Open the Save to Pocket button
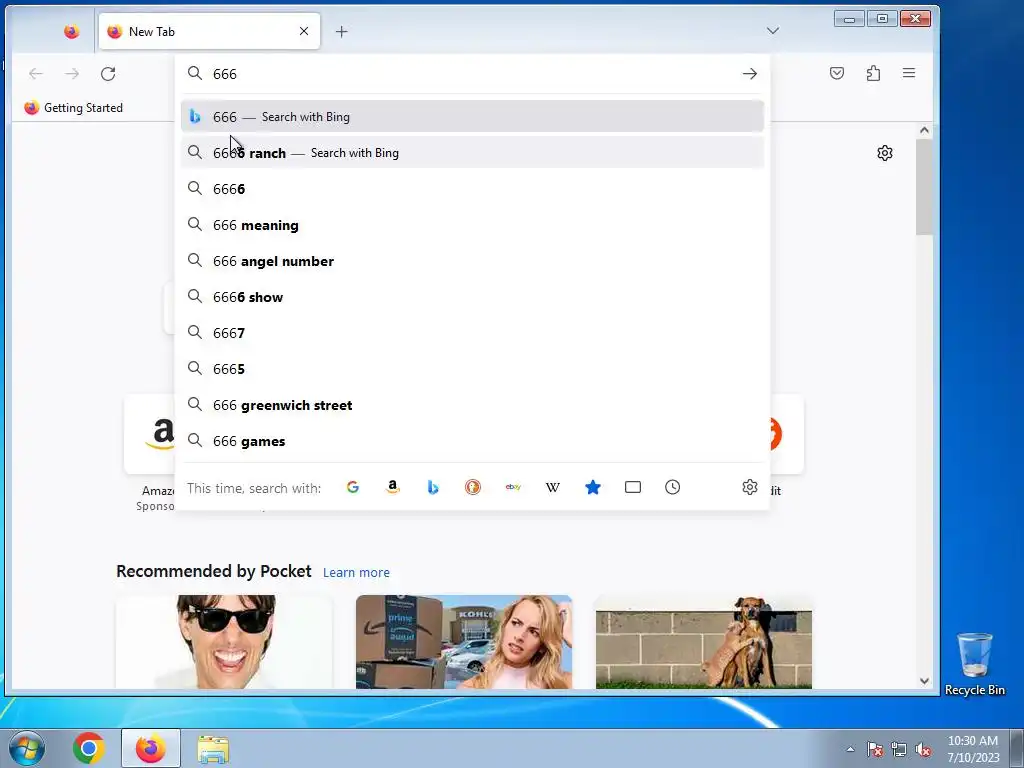The width and height of the screenshot is (1024, 768). 837,73
